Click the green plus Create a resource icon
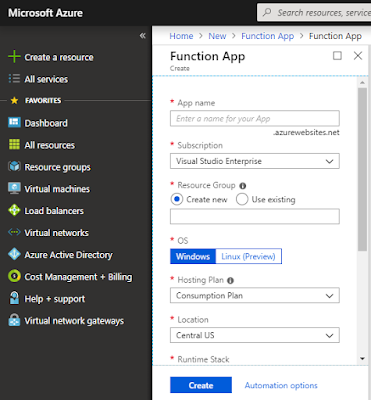Viewport: 371px width, 400px height. pos(14,57)
